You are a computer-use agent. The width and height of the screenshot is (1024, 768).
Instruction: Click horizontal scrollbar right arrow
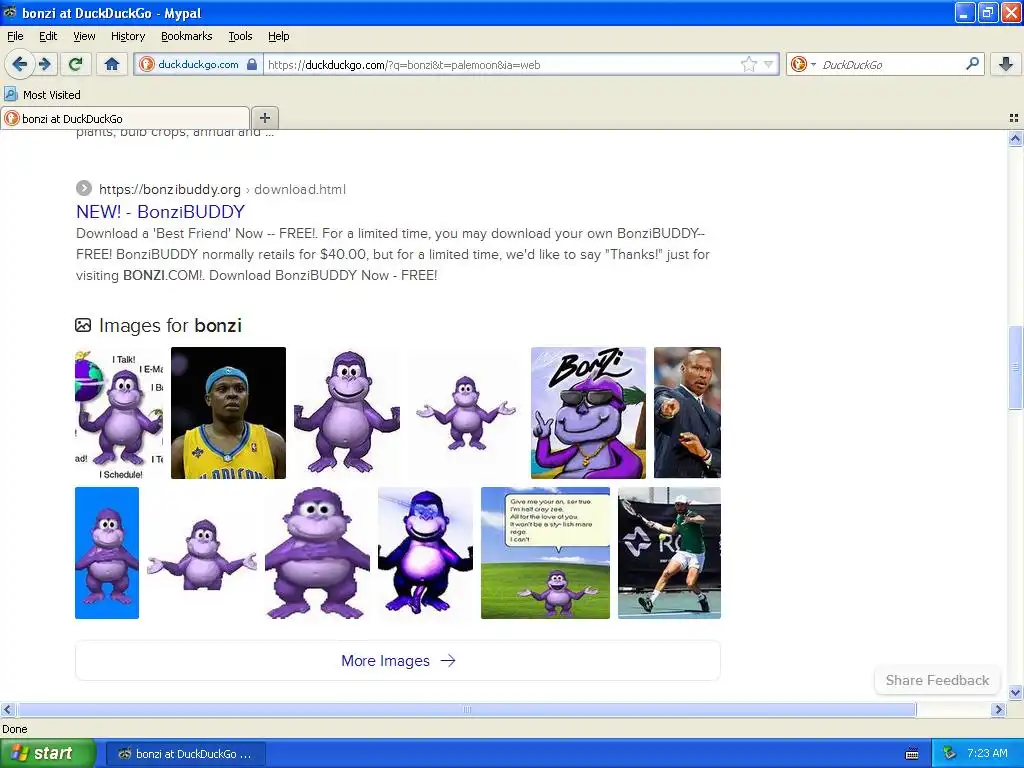(x=998, y=709)
